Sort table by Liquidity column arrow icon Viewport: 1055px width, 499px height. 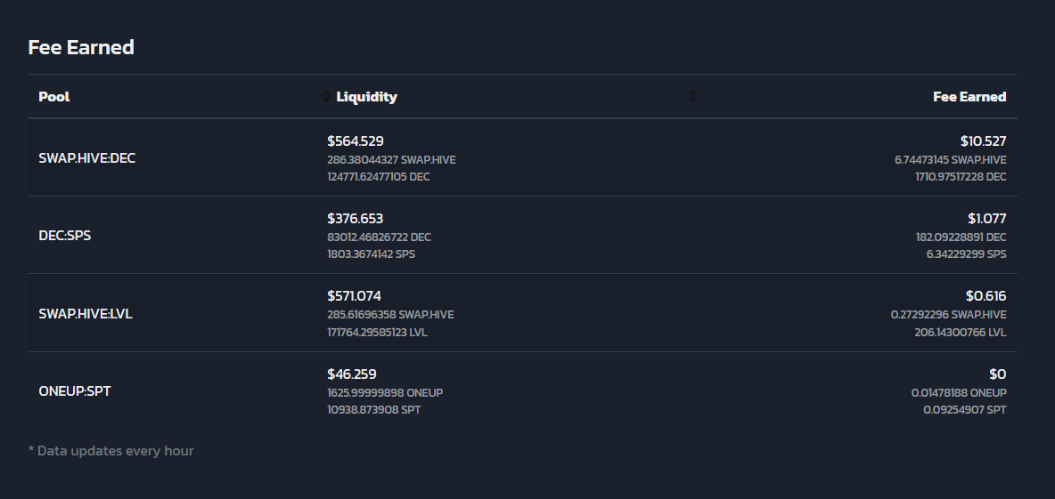[692, 96]
